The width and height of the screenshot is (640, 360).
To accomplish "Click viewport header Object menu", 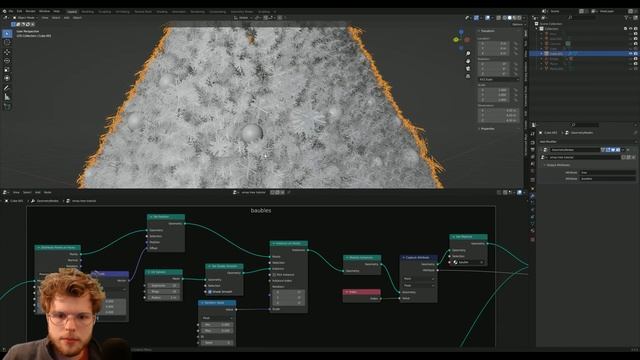I will 77,18.
